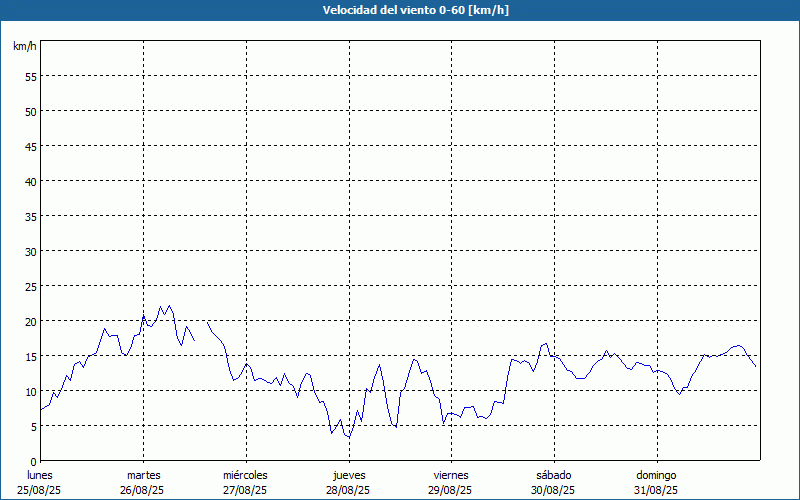Click the 55 value on the y-axis
Screen dimensions: 800x500
[x=30, y=76]
